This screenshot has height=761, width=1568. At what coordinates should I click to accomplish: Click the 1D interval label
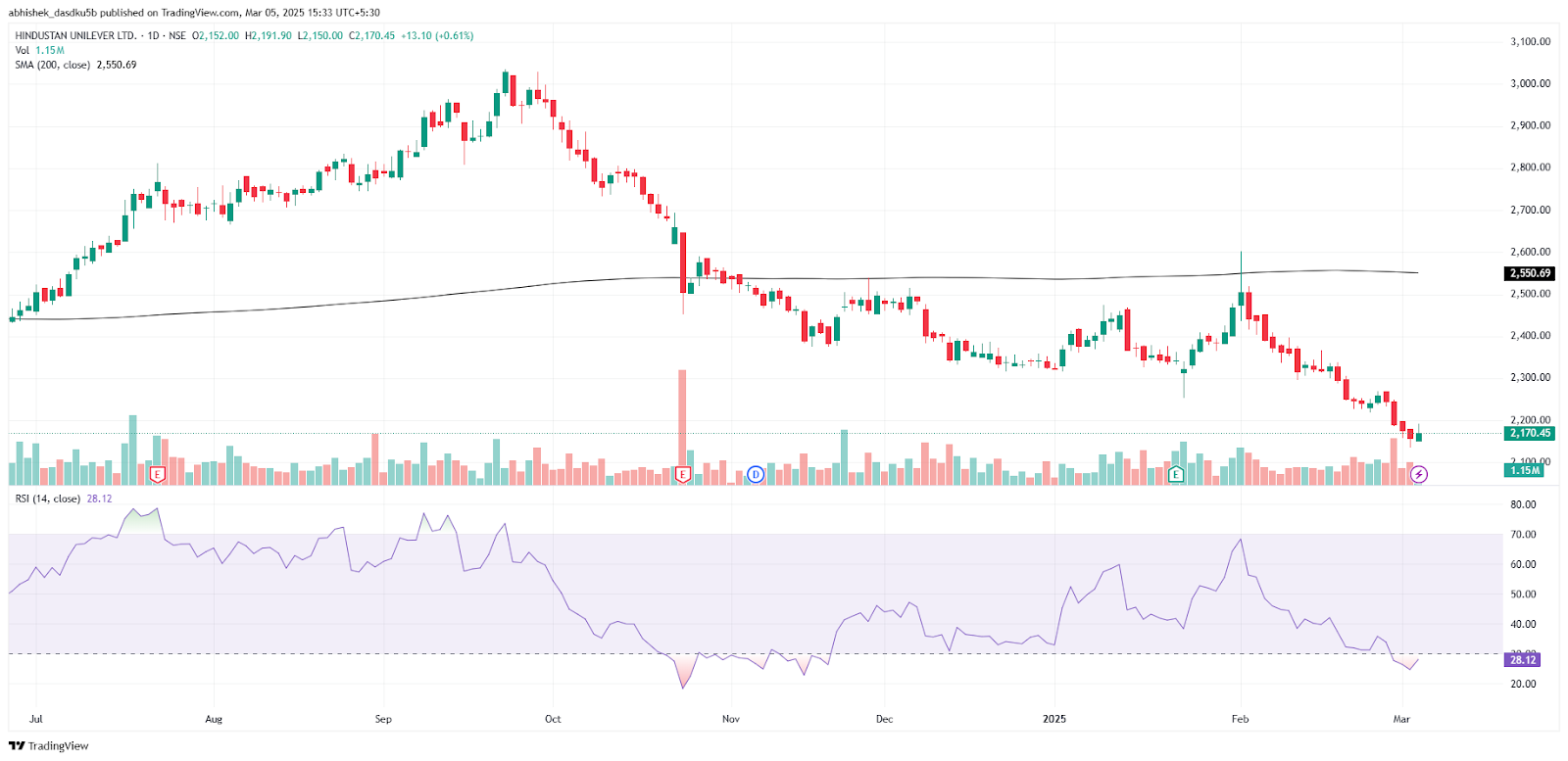[x=153, y=35]
